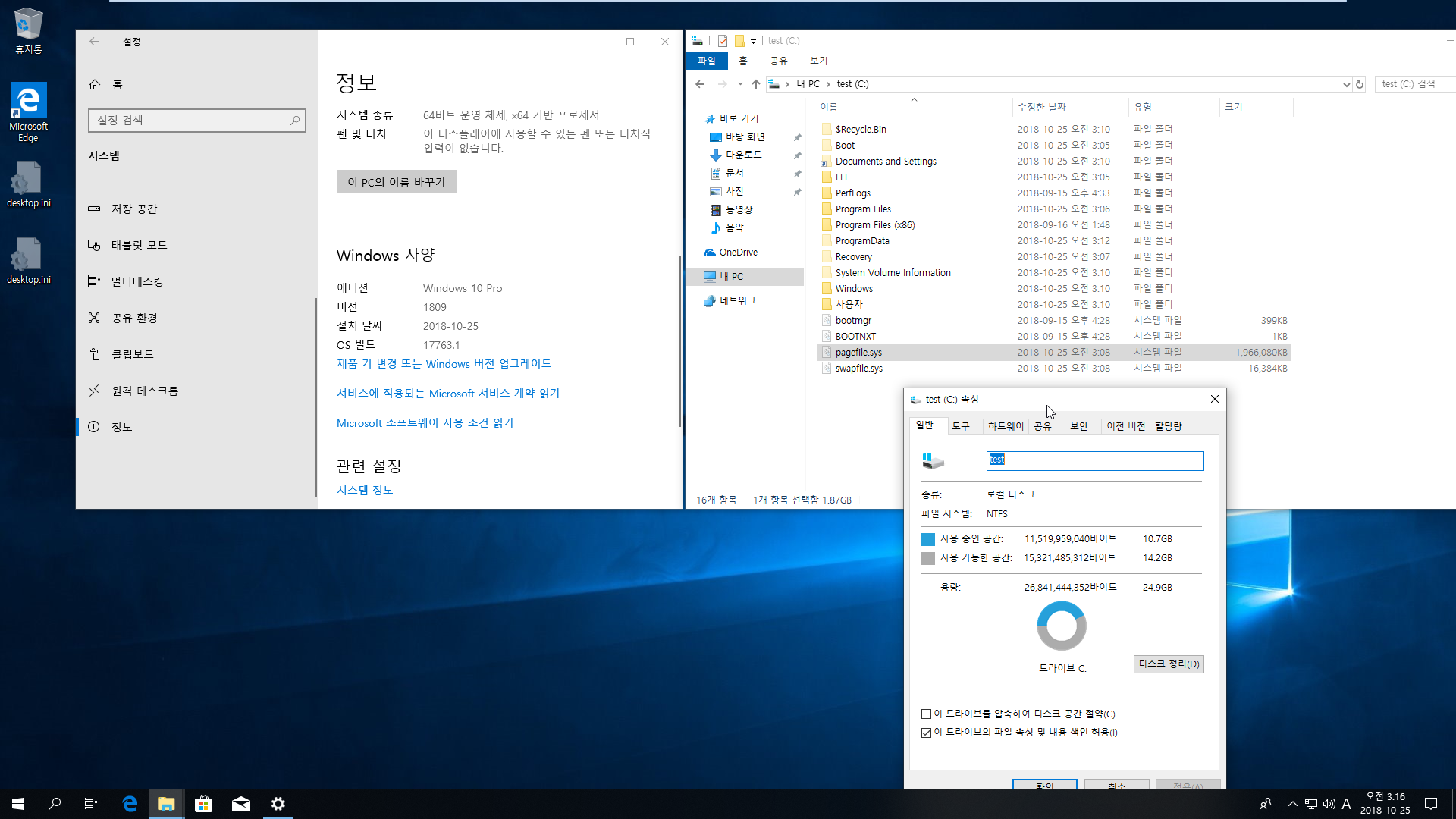Click the 저장 공간 settings icon
This screenshot has width=1456, height=819.
[x=94, y=208]
